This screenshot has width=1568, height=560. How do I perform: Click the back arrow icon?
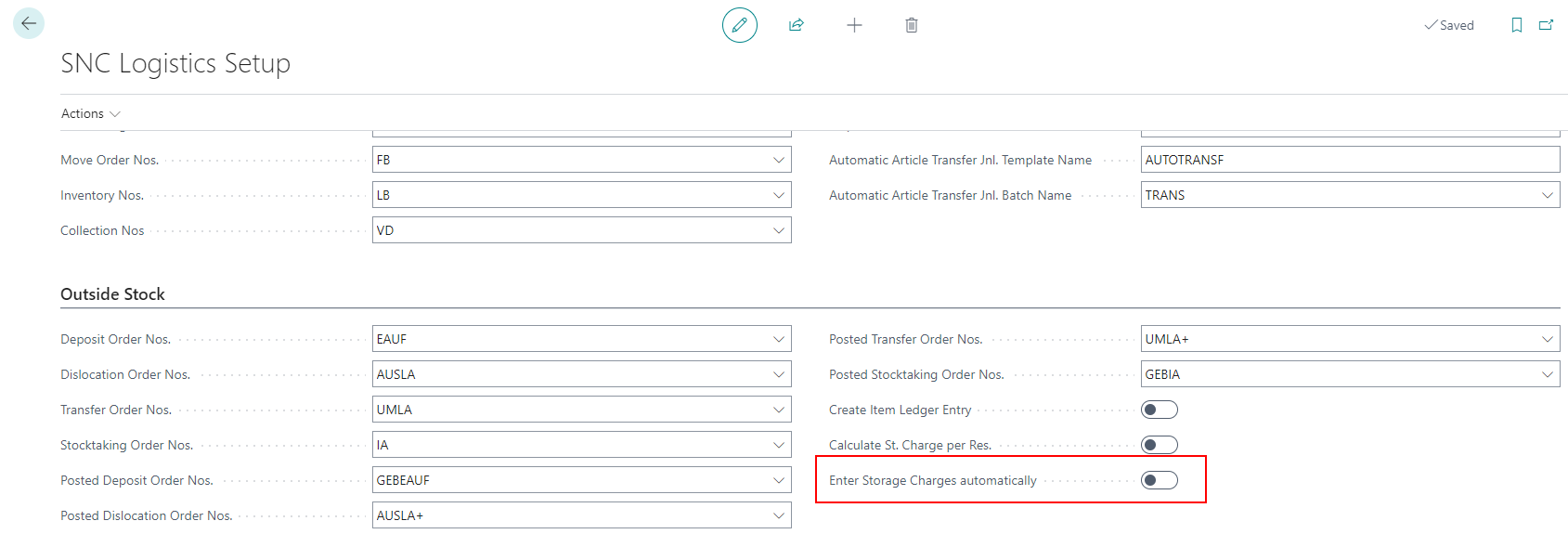(x=29, y=23)
